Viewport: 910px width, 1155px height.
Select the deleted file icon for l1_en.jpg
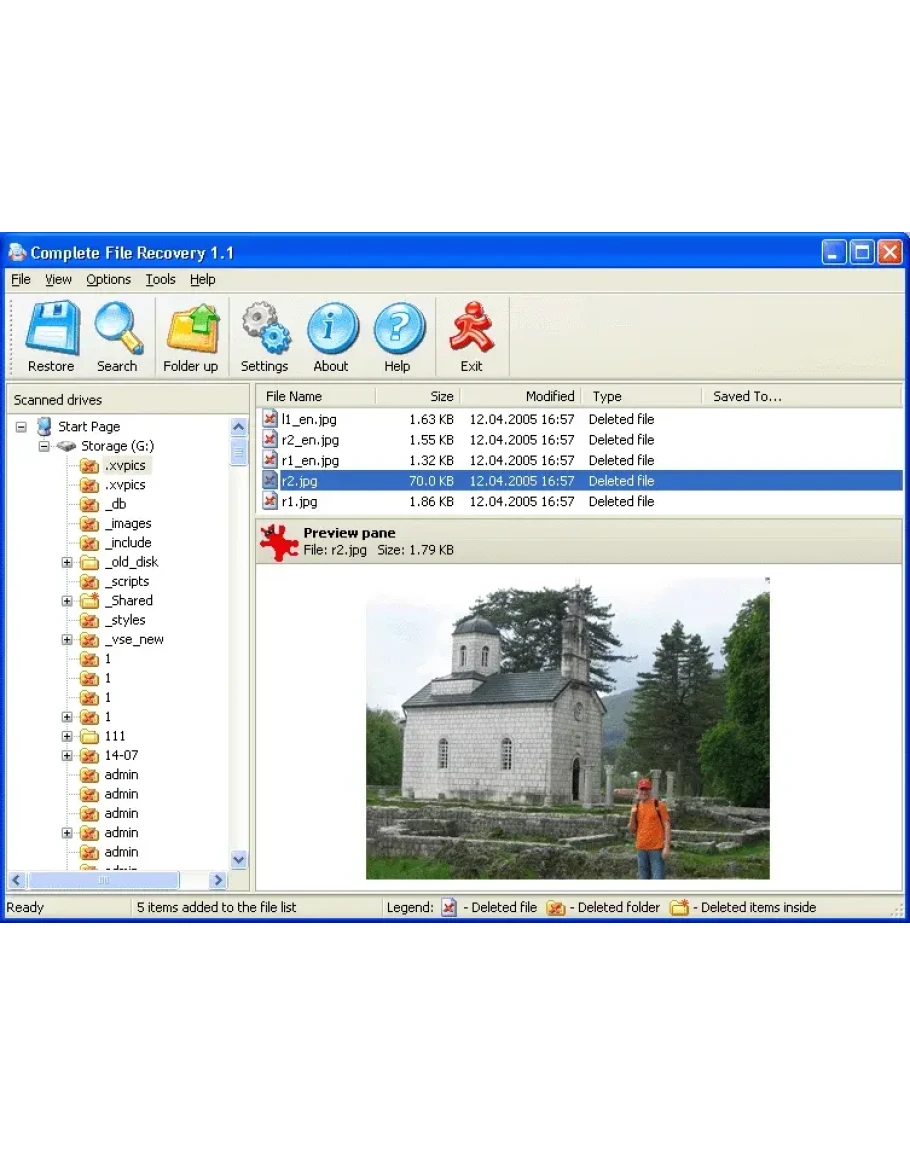click(270, 419)
